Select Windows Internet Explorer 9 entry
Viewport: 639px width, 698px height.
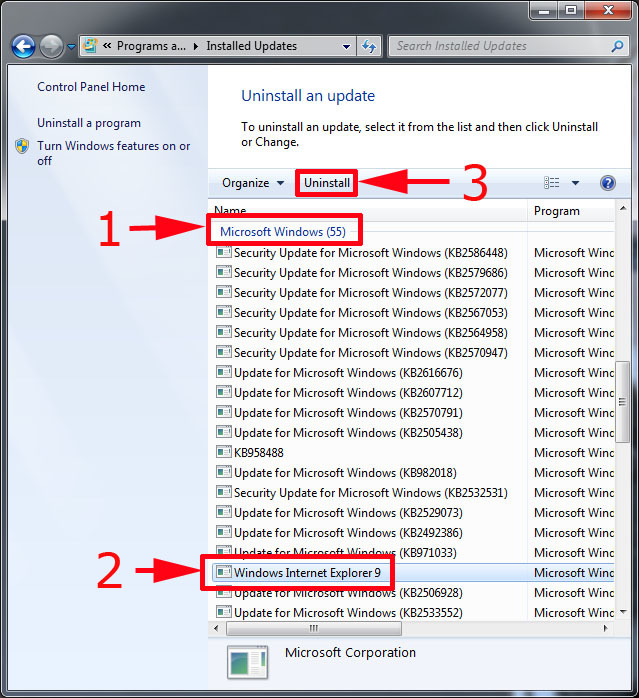coord(414,573)
